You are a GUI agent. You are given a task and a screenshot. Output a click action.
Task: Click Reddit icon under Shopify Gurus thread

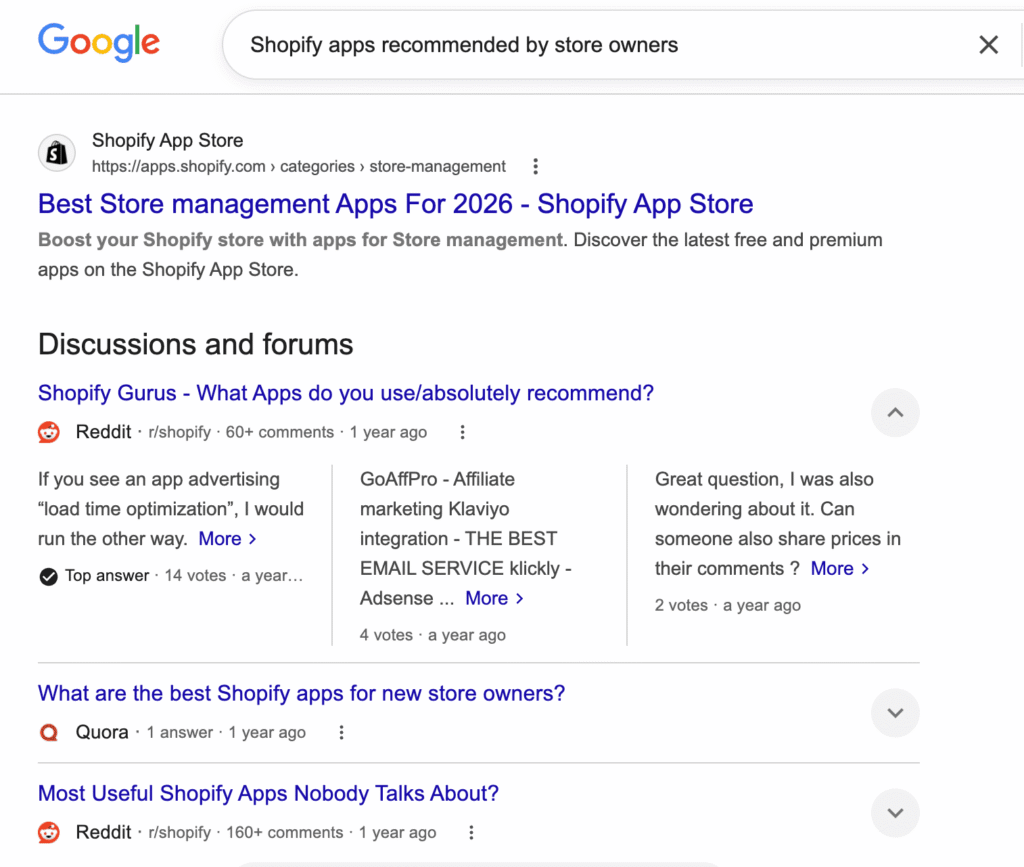coord(49,432)
